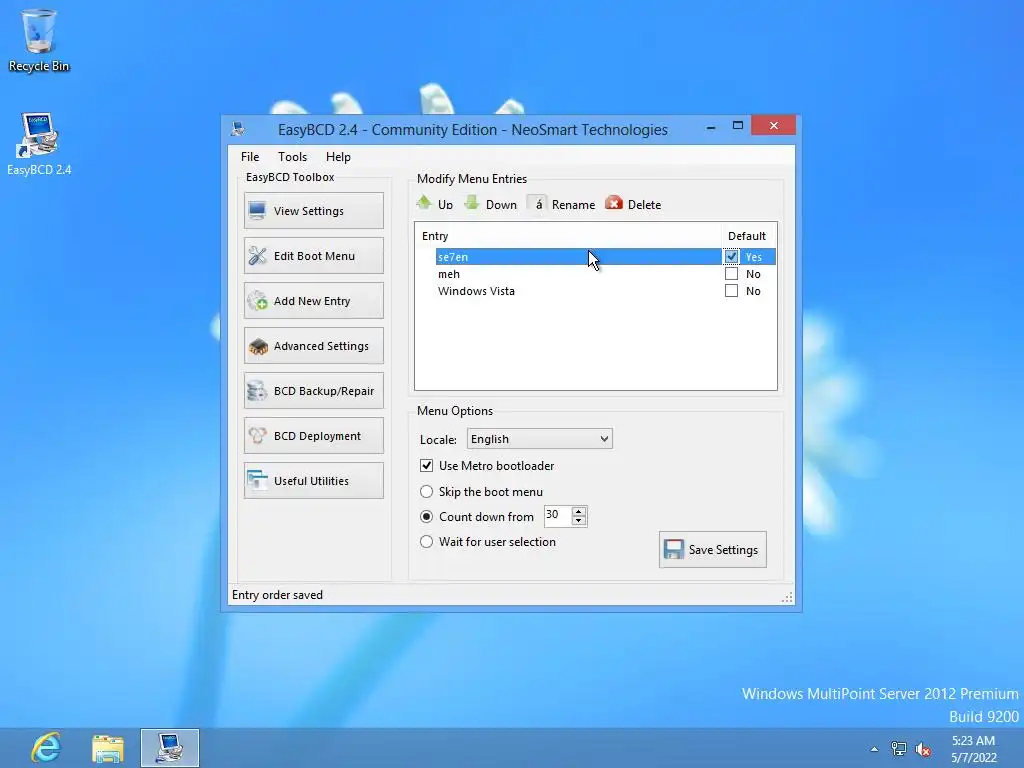The height and width of the screenshot is (768, 1024).
Task: Open Recycle Bin desktop icon
Action: pyautogui.click(x=39, y=40)
